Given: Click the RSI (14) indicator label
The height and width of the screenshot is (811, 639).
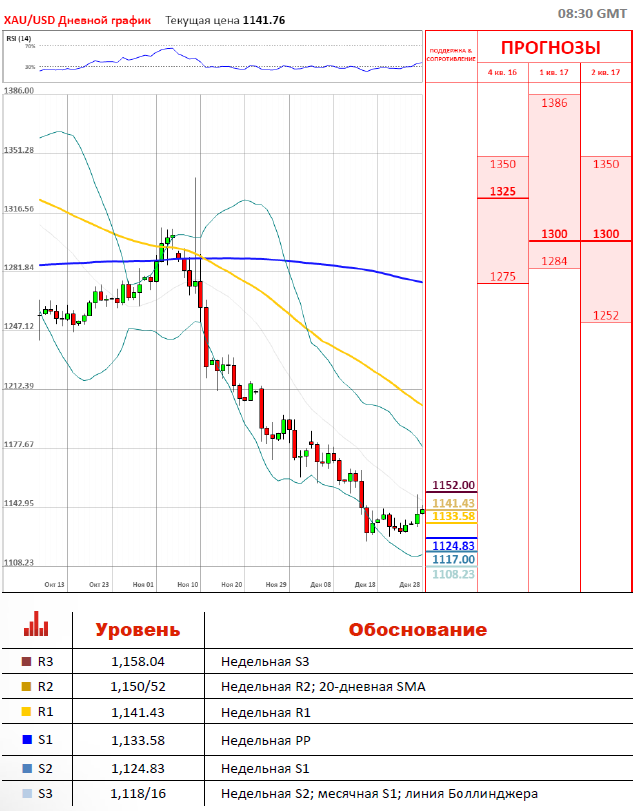Looking at the screenshot, I should pyautogui.click(x=18, y=38).
